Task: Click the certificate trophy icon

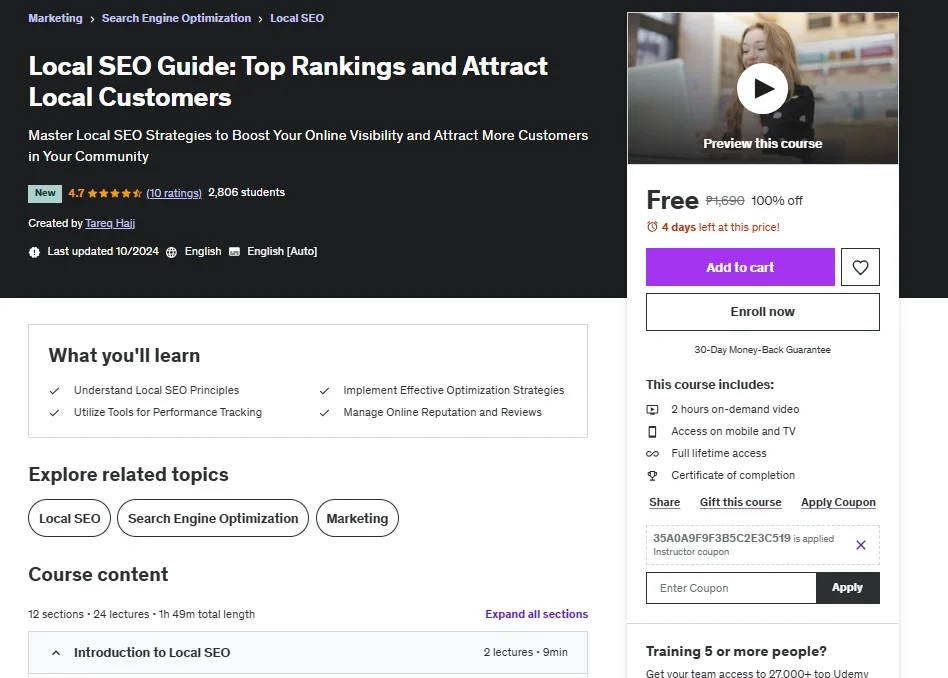Action: tap(652, 475)
